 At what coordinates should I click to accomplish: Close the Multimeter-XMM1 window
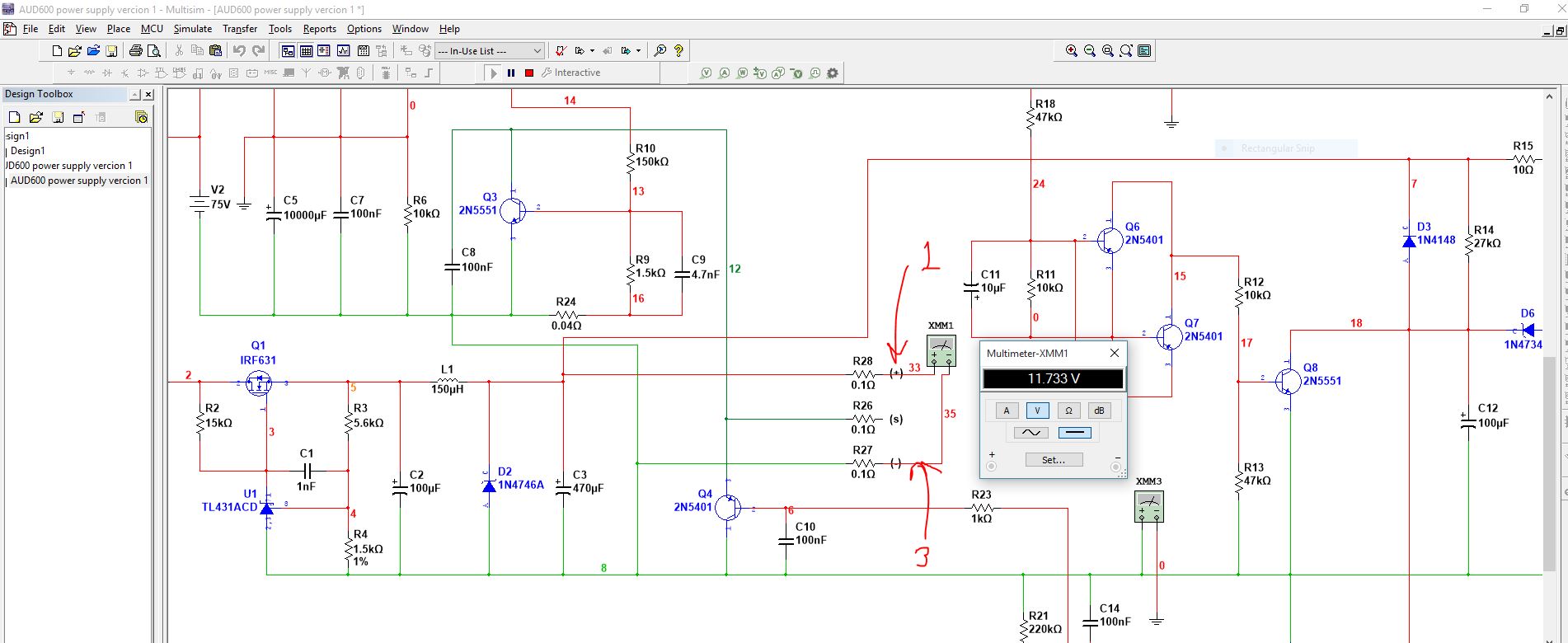click(1115, 353)
